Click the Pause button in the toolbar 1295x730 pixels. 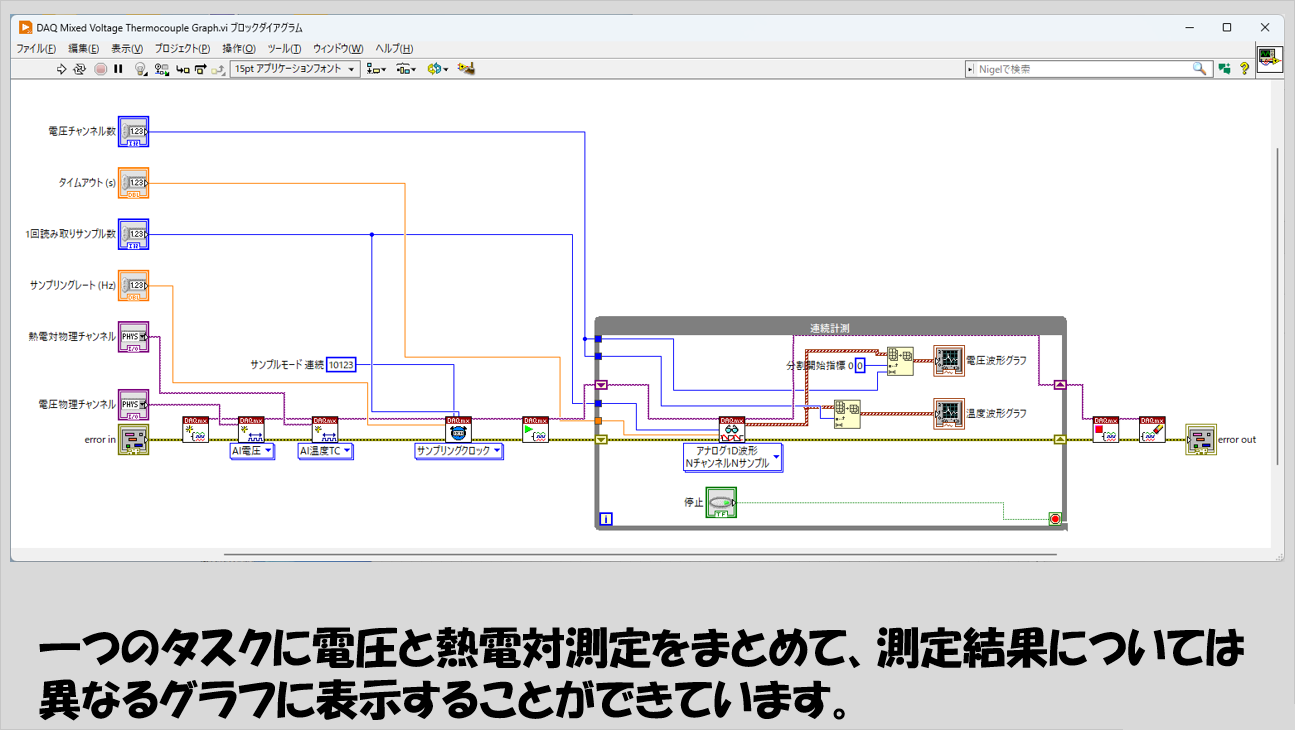[x=118, y=69]
